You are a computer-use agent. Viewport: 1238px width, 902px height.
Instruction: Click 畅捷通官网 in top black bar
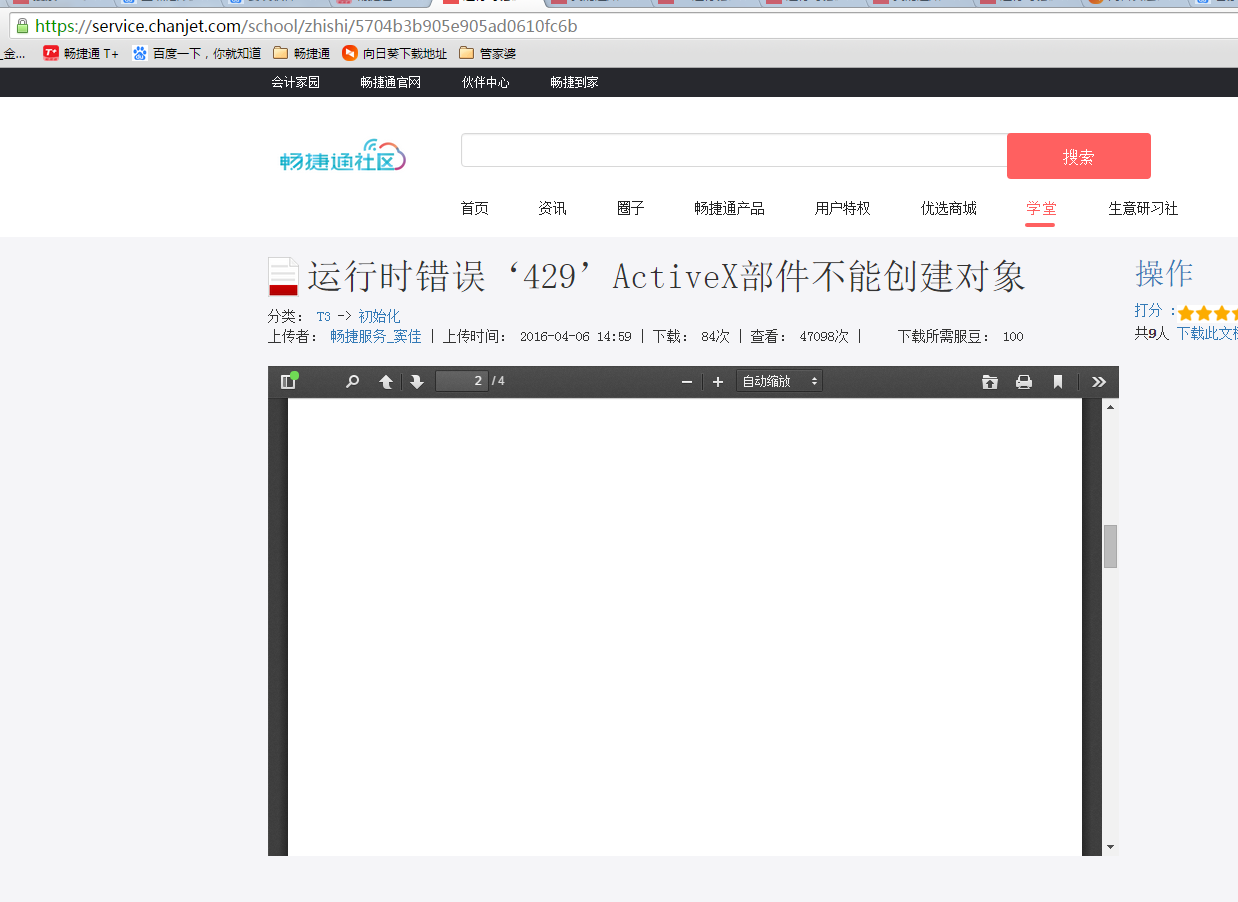click(391, 82)
